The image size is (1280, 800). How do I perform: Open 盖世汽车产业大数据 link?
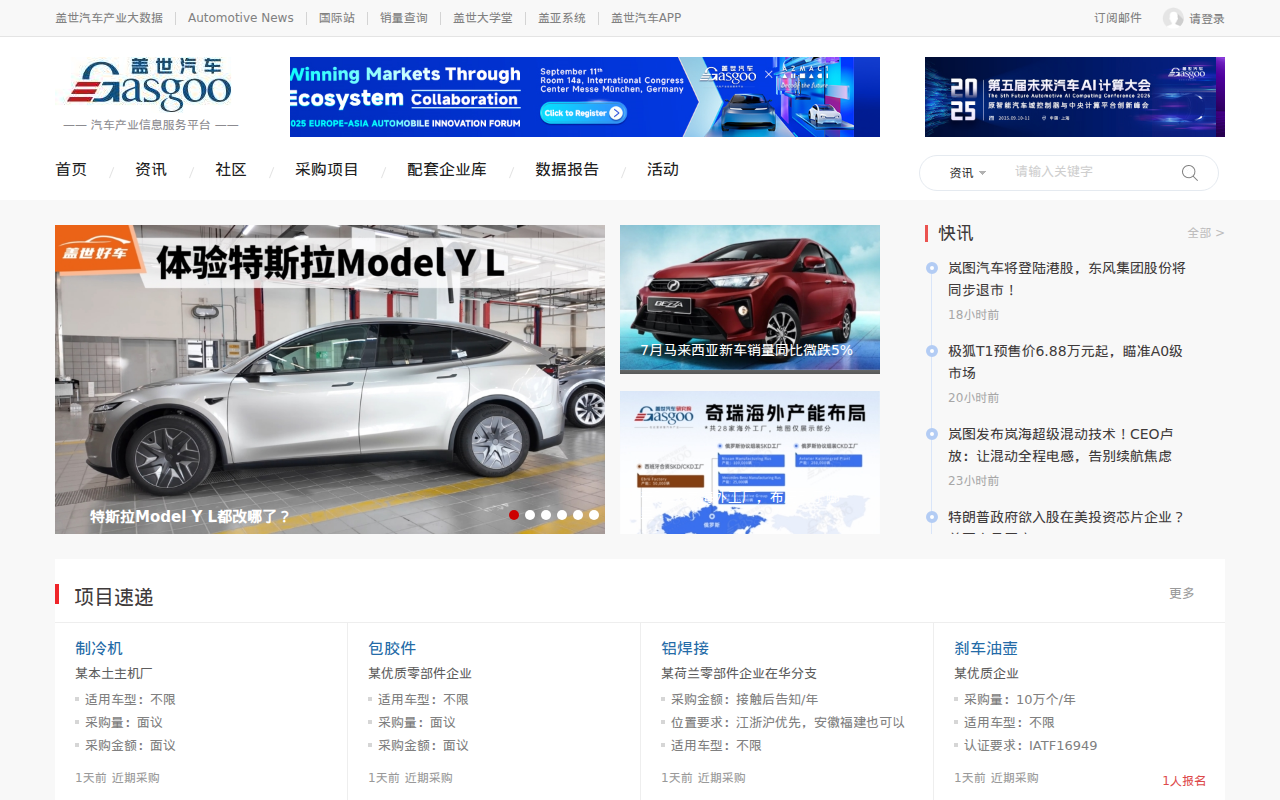109,18
